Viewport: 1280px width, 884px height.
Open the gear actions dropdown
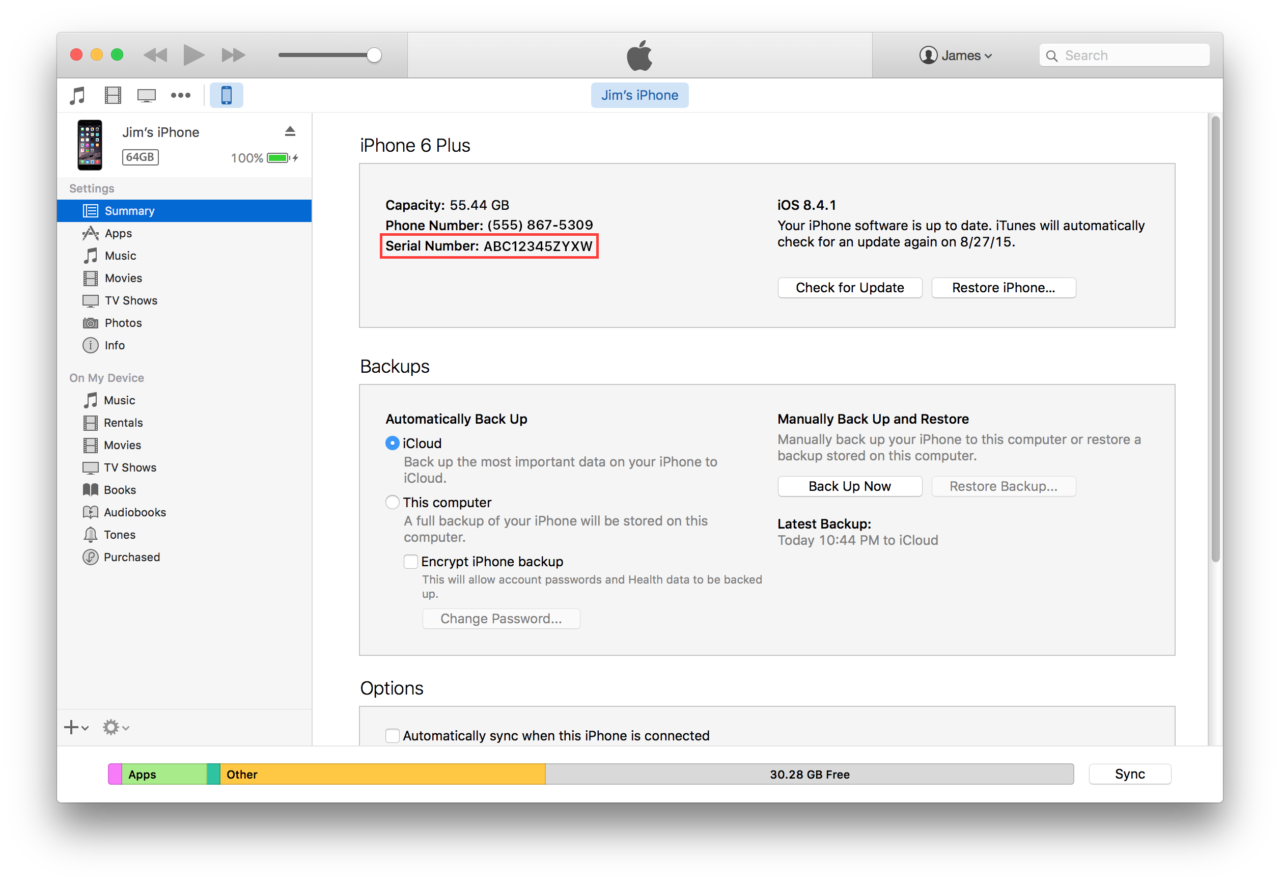coord(114,727)
